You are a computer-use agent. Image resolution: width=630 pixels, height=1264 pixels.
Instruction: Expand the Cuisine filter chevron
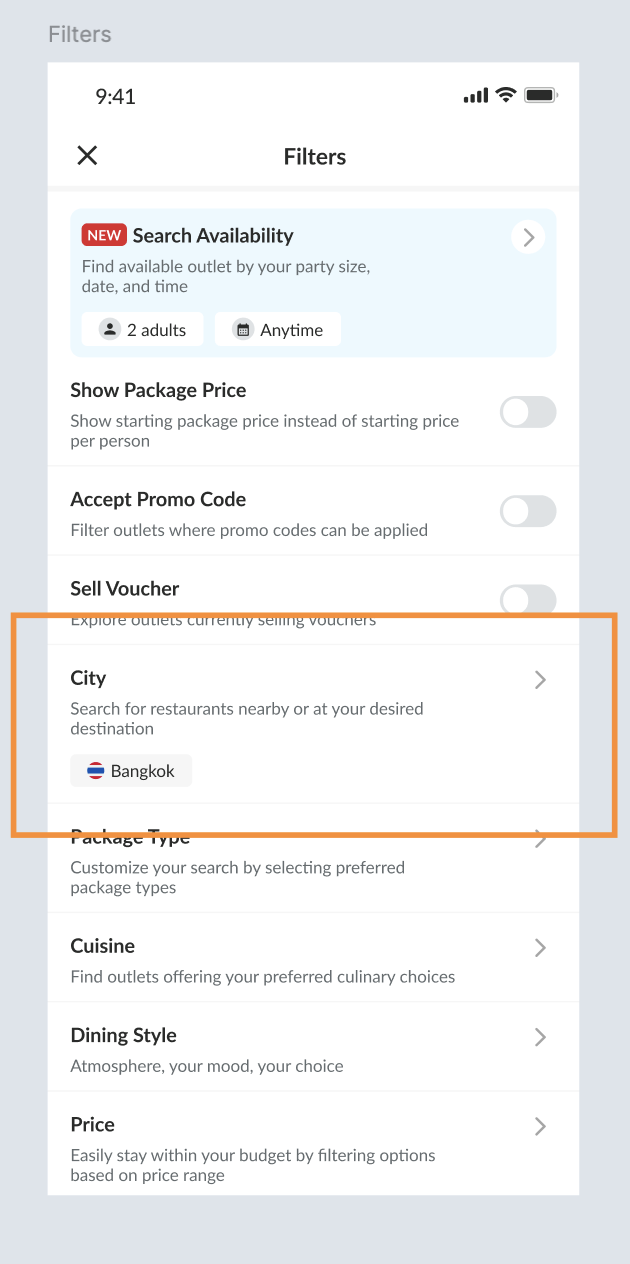click(540, 947)
